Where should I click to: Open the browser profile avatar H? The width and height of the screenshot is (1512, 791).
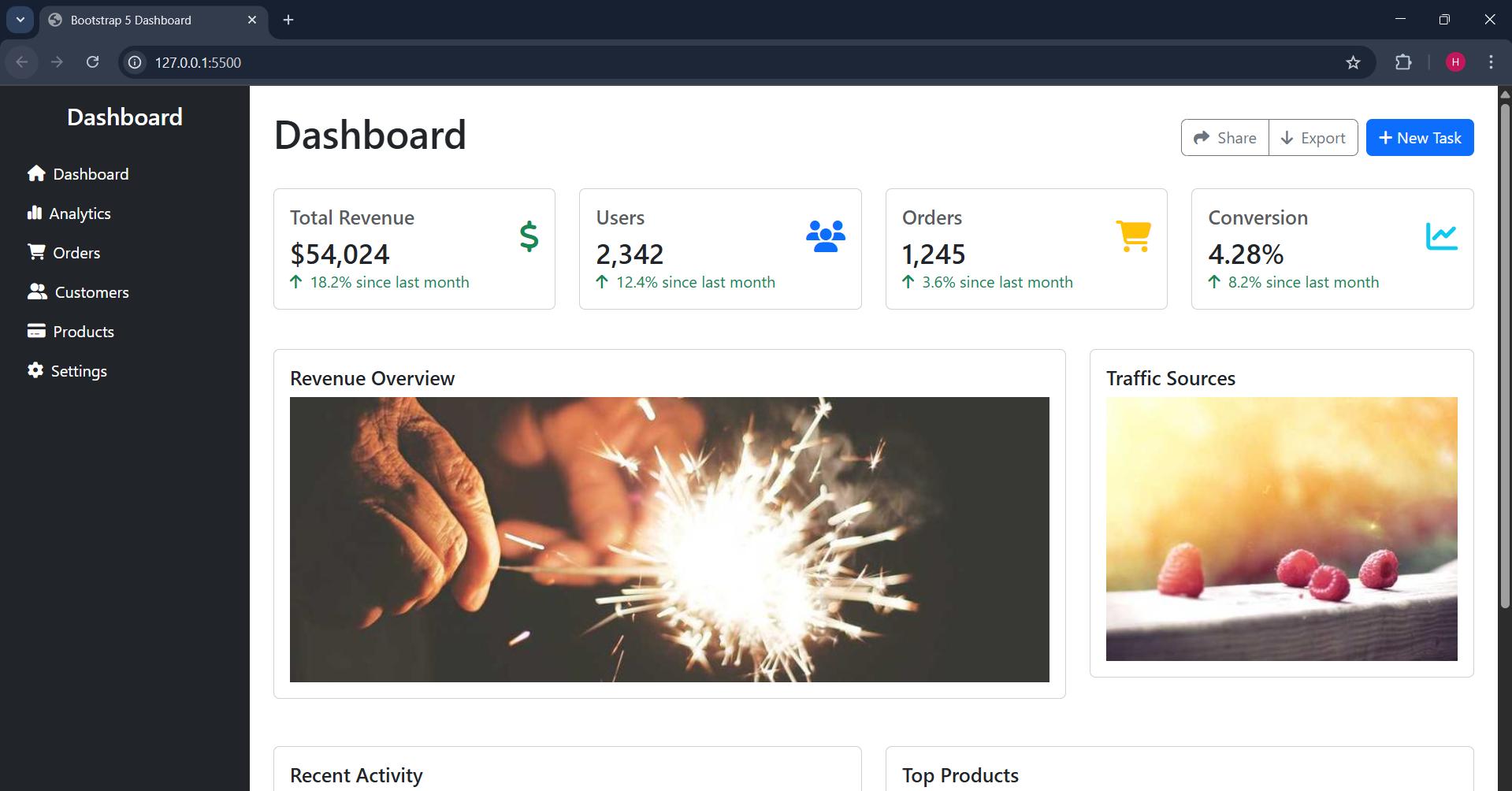pyautogui.click(x=1455, y=62)
